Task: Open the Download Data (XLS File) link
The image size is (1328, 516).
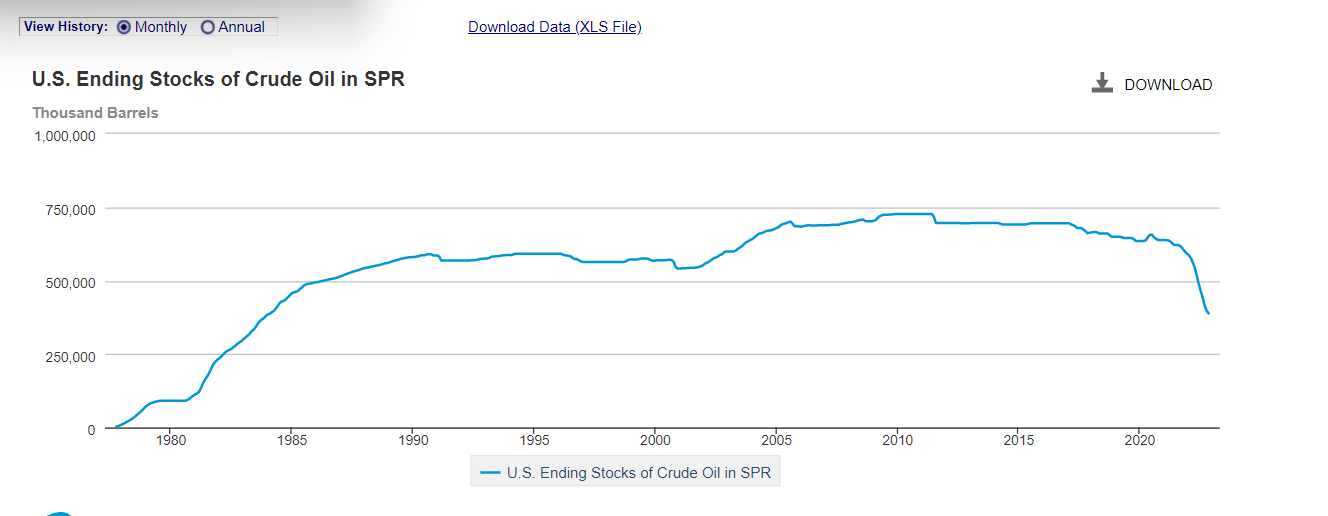Action: click(x=554, y=27)
